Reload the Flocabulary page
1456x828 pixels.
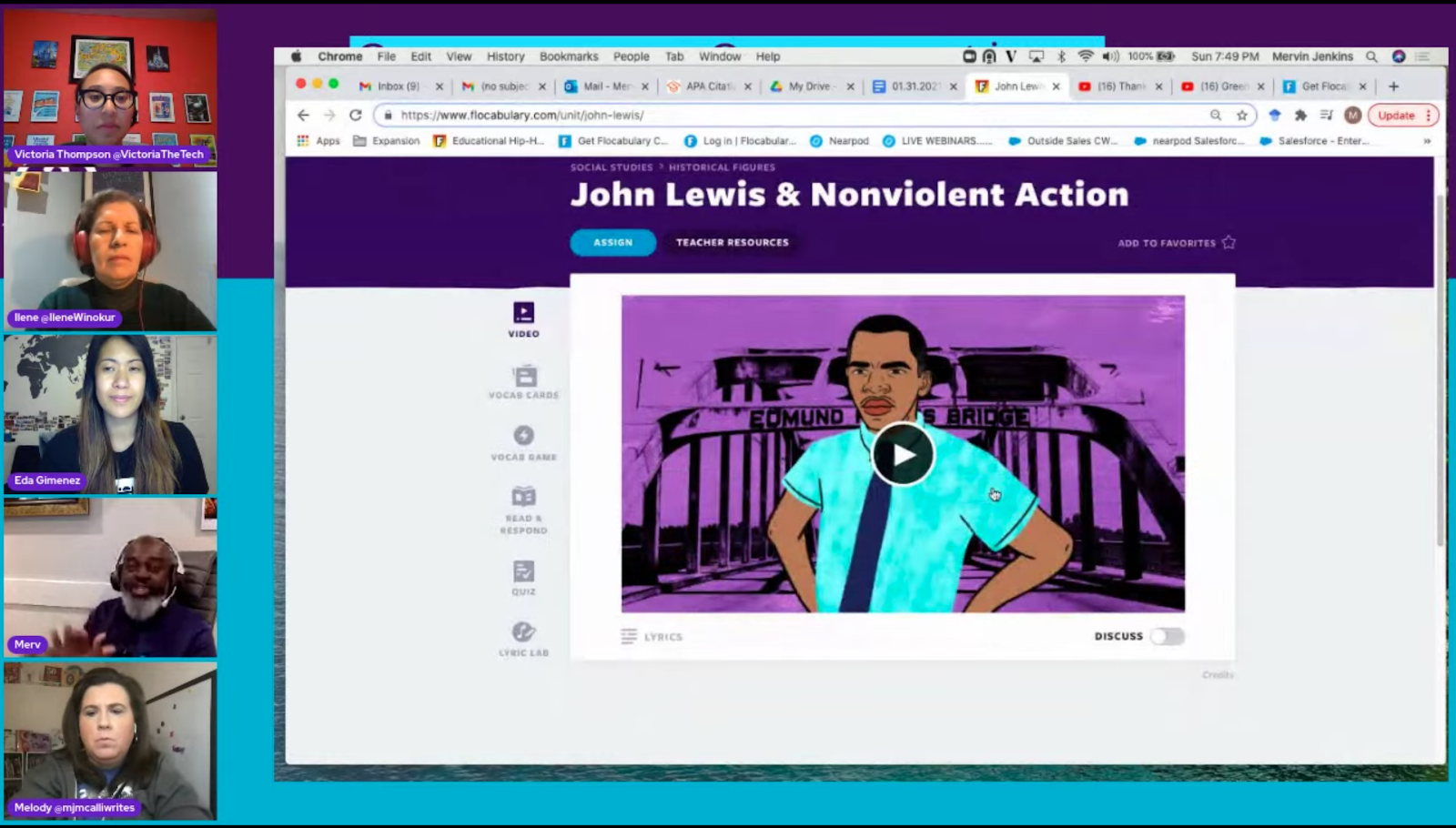pyautogui.click(x=356, y=116)
